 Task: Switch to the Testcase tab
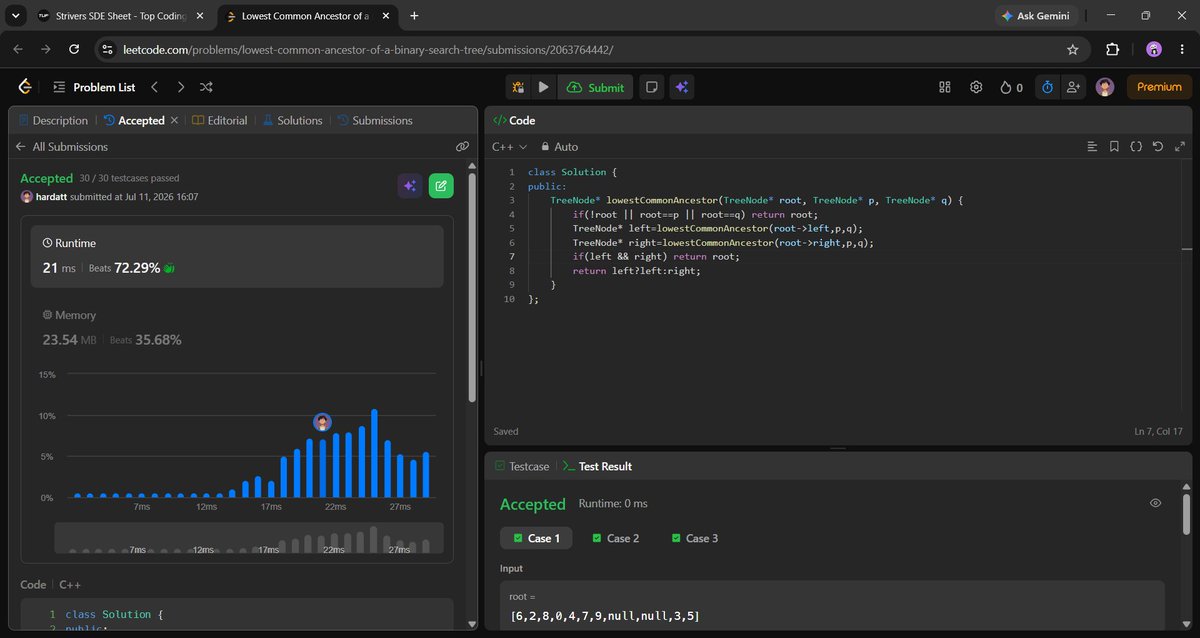pos(521,466)
